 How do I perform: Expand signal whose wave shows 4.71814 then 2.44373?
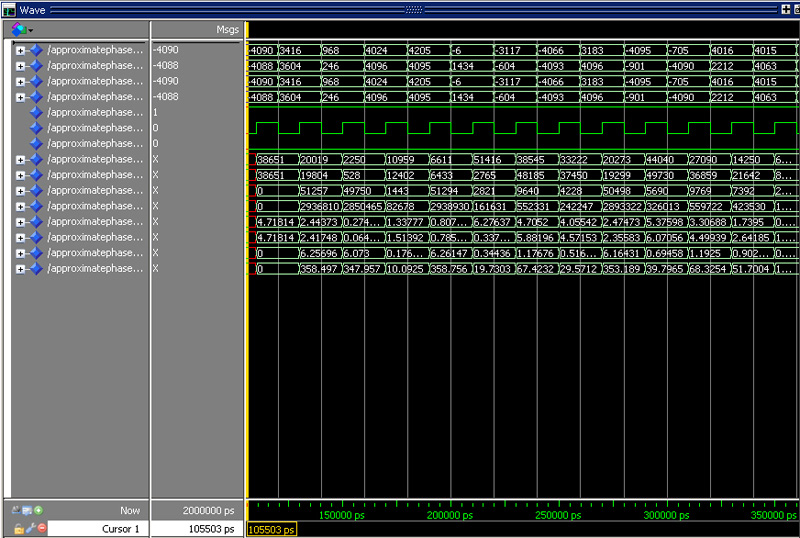point(20,222)
